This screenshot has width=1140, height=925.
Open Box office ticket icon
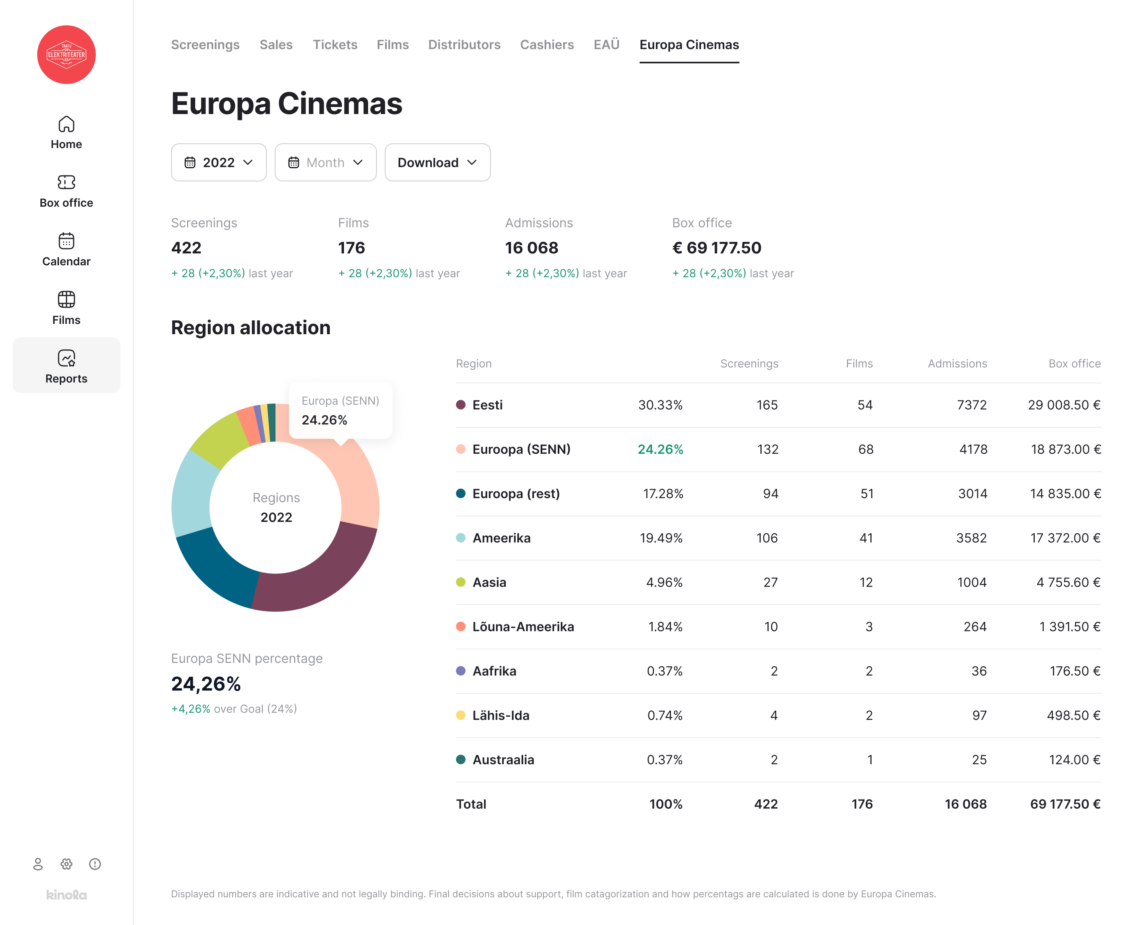pos(66,183)
